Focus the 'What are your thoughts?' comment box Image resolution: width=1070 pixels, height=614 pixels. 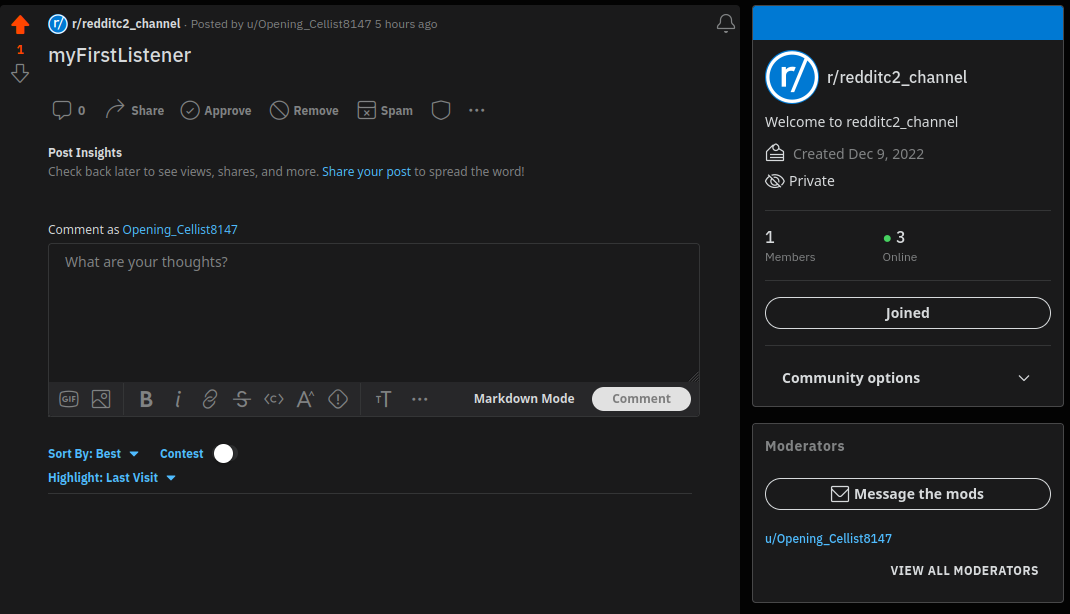(x=373, y=312)
